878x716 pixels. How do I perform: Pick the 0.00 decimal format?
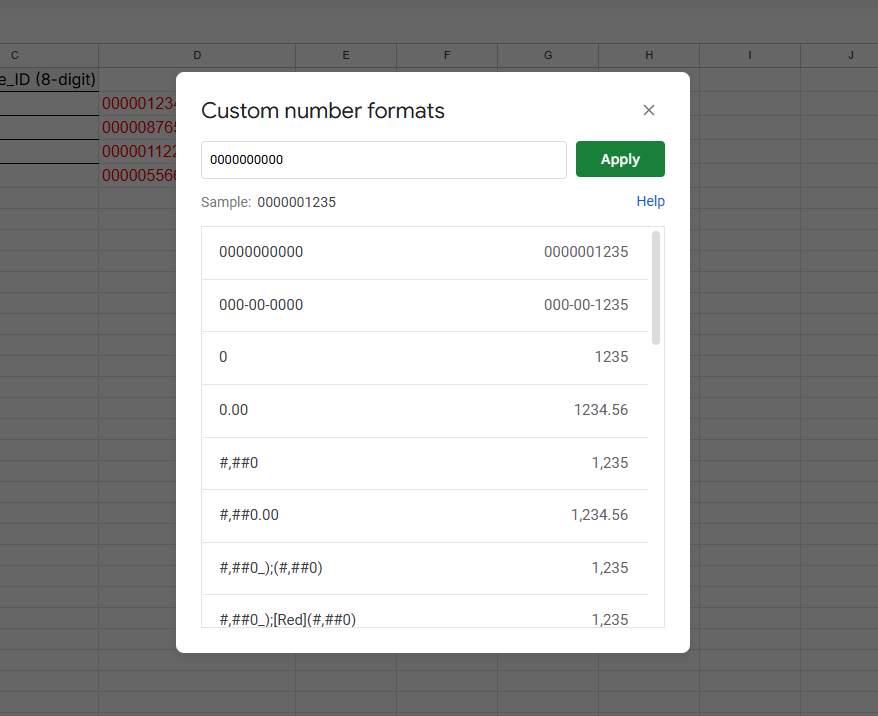[x=424, y=410]
